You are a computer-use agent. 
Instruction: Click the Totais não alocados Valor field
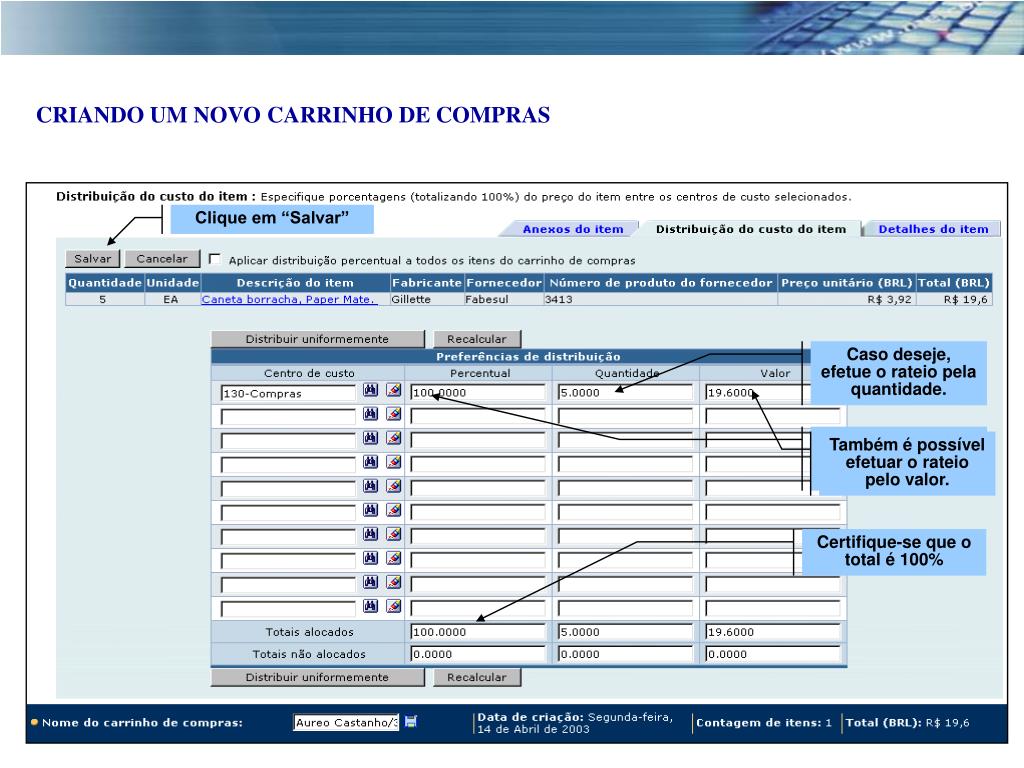[x=773, y=654]
